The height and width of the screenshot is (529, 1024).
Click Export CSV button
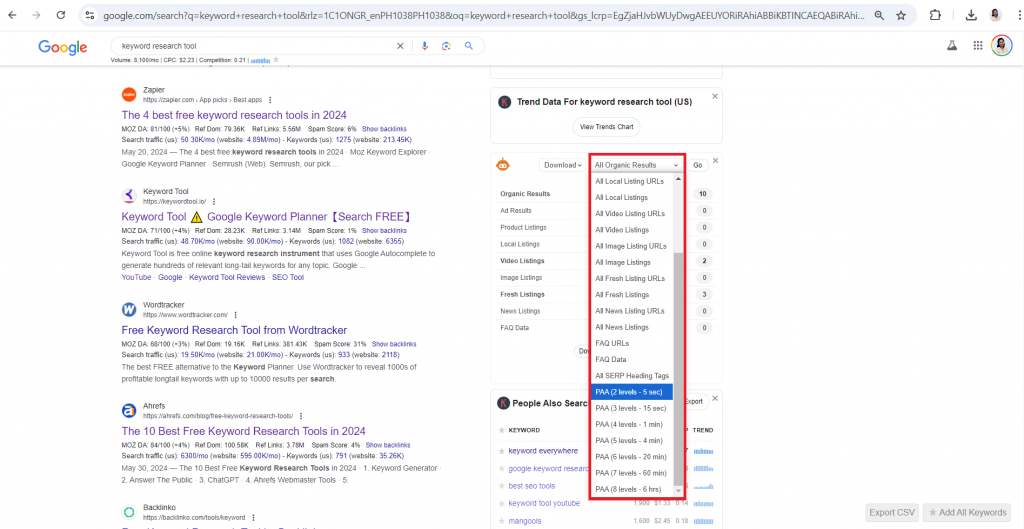893,513
